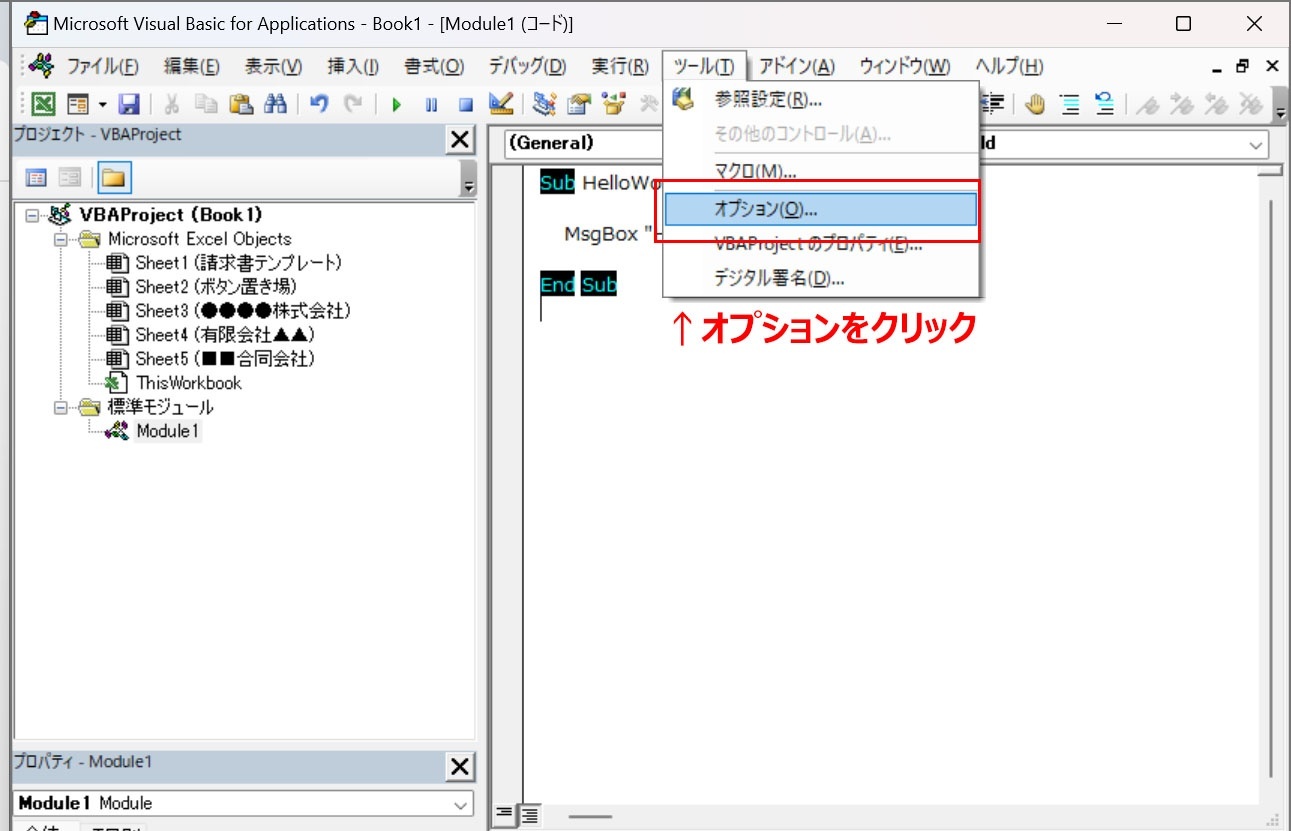Open Properties Window toolbar icon

point(578,104)
